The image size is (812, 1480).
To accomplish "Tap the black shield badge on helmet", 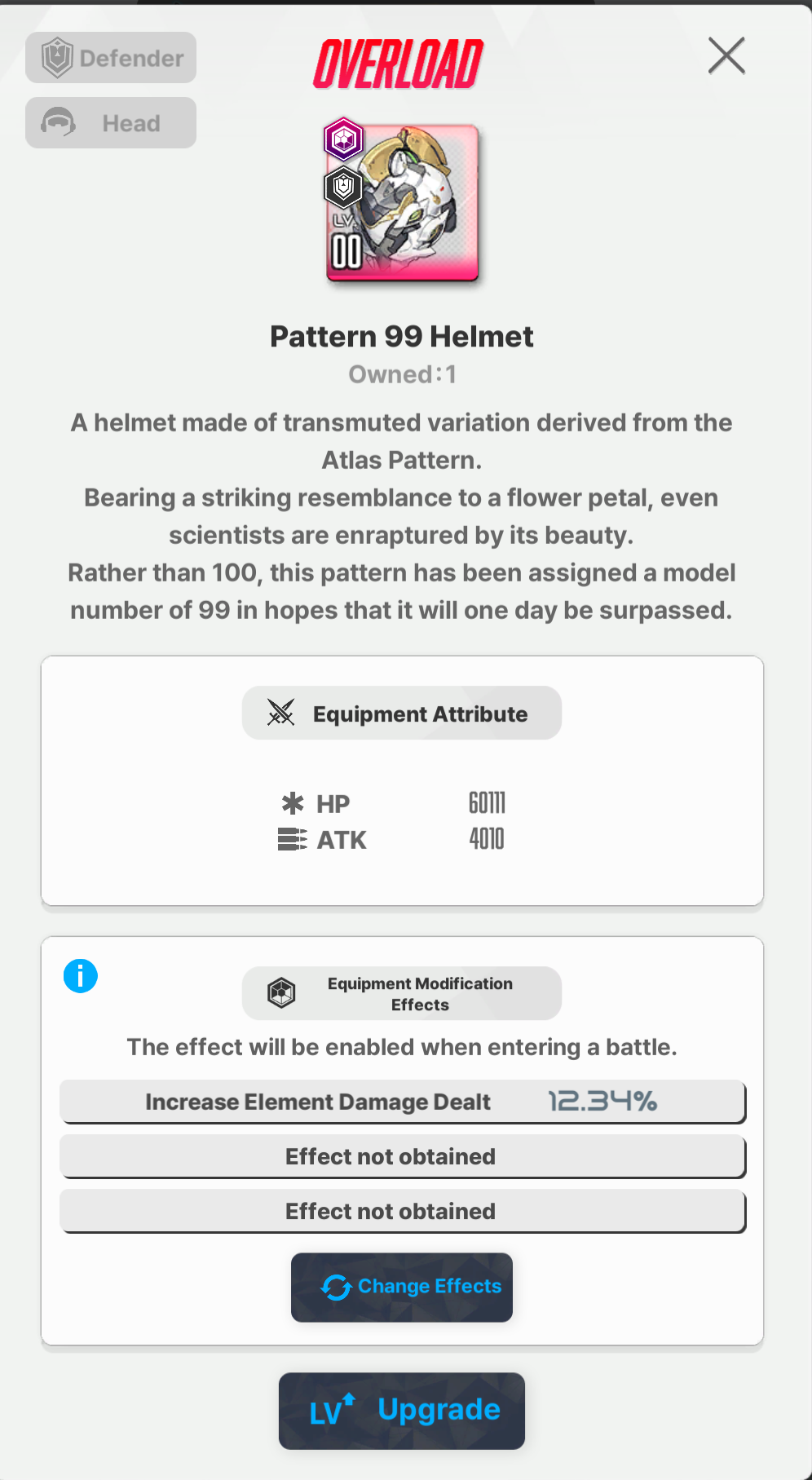I will [x=343, y=188].
